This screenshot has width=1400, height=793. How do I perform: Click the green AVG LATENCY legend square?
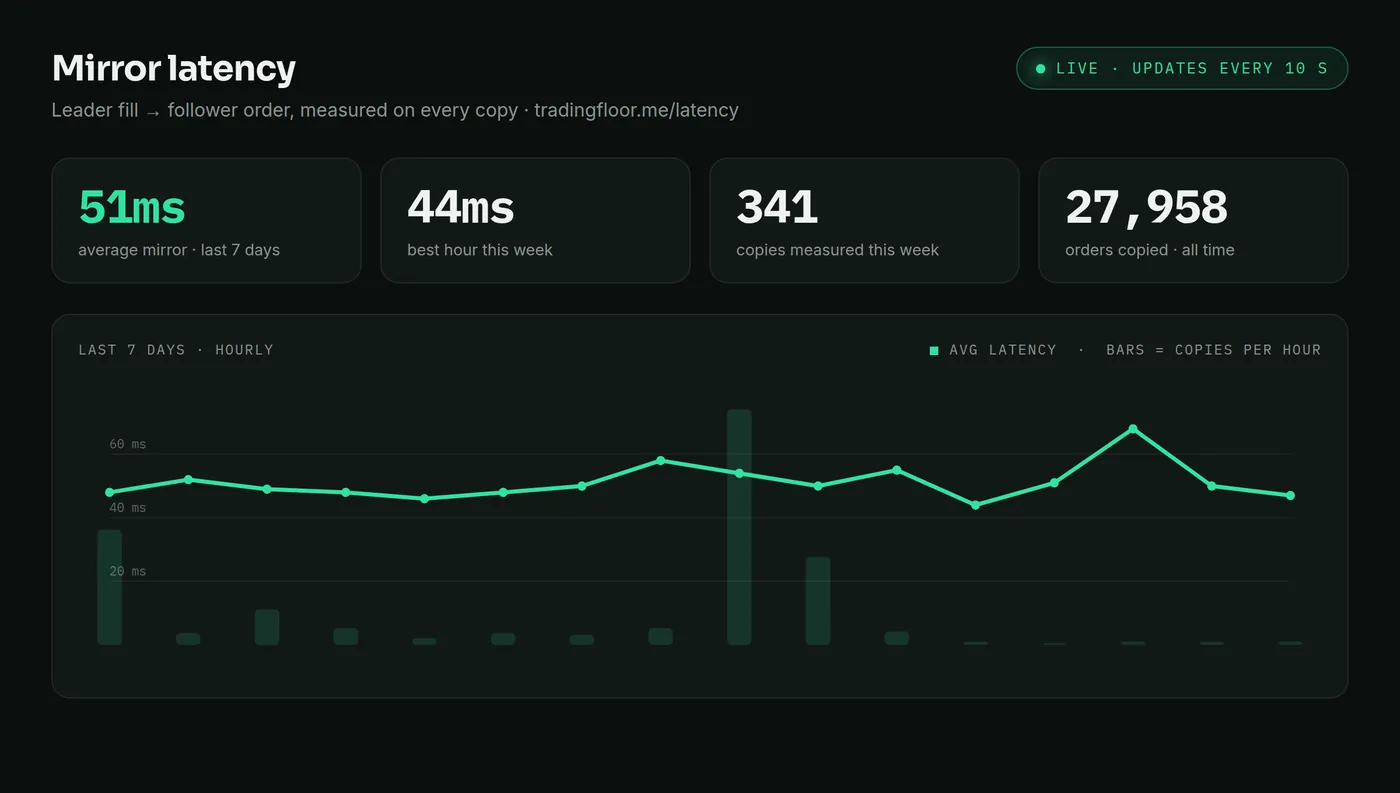click(x=934, y=350)
